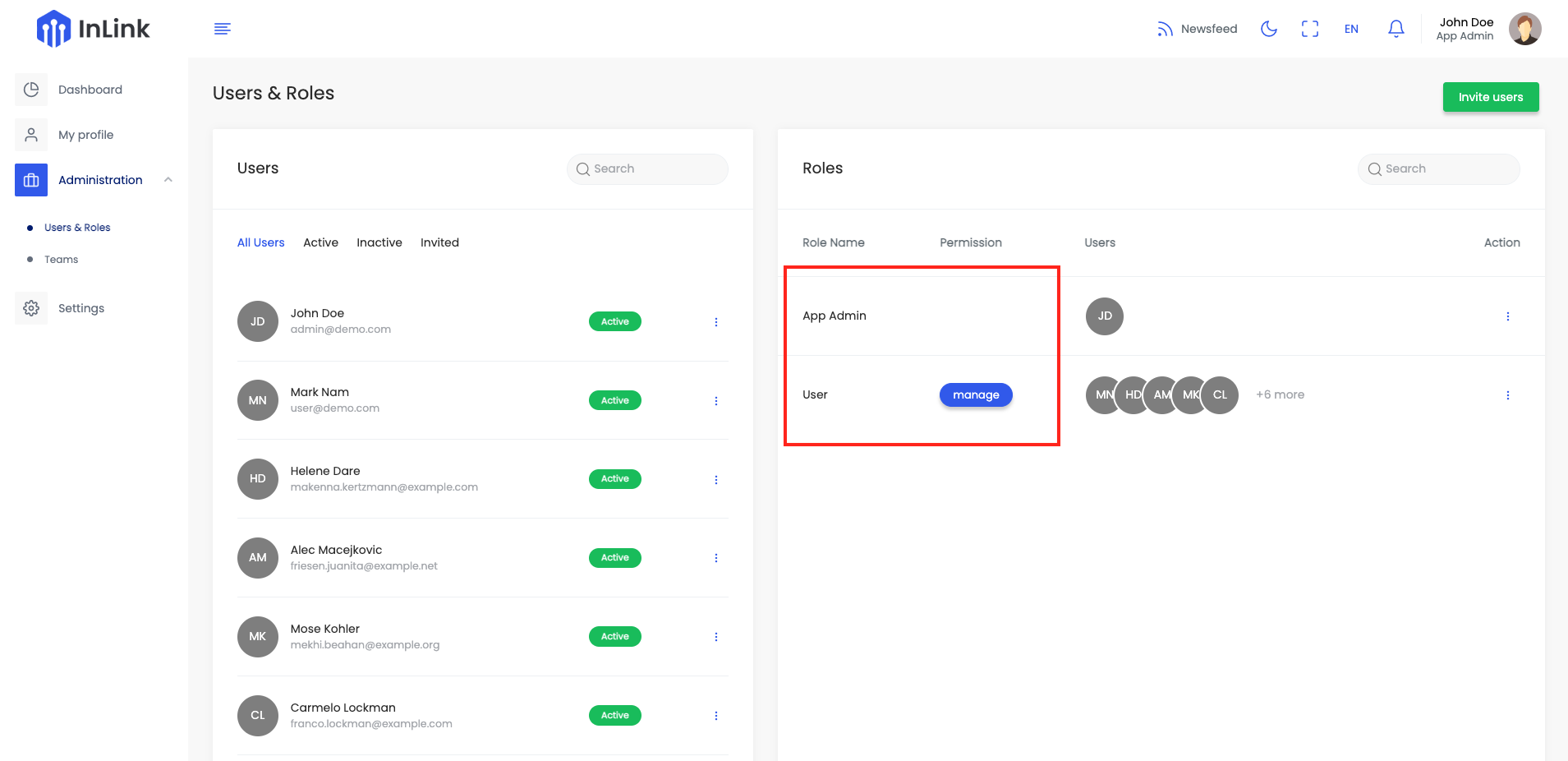Click the manage button for the User role
1568x761 pixels.
click(x=975, y=394)
